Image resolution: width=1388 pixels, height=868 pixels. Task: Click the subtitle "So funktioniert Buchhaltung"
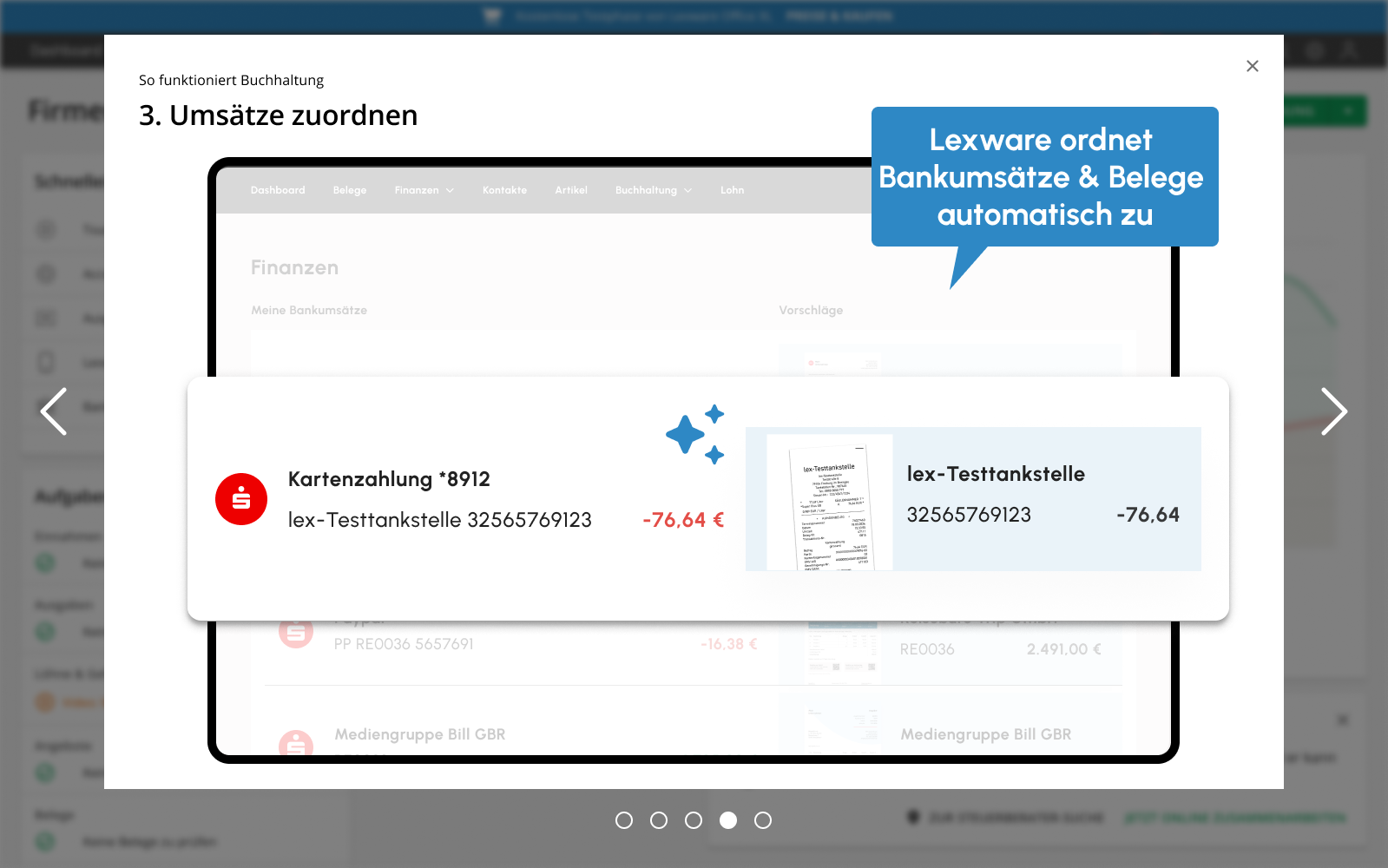(x=231, y=80)
